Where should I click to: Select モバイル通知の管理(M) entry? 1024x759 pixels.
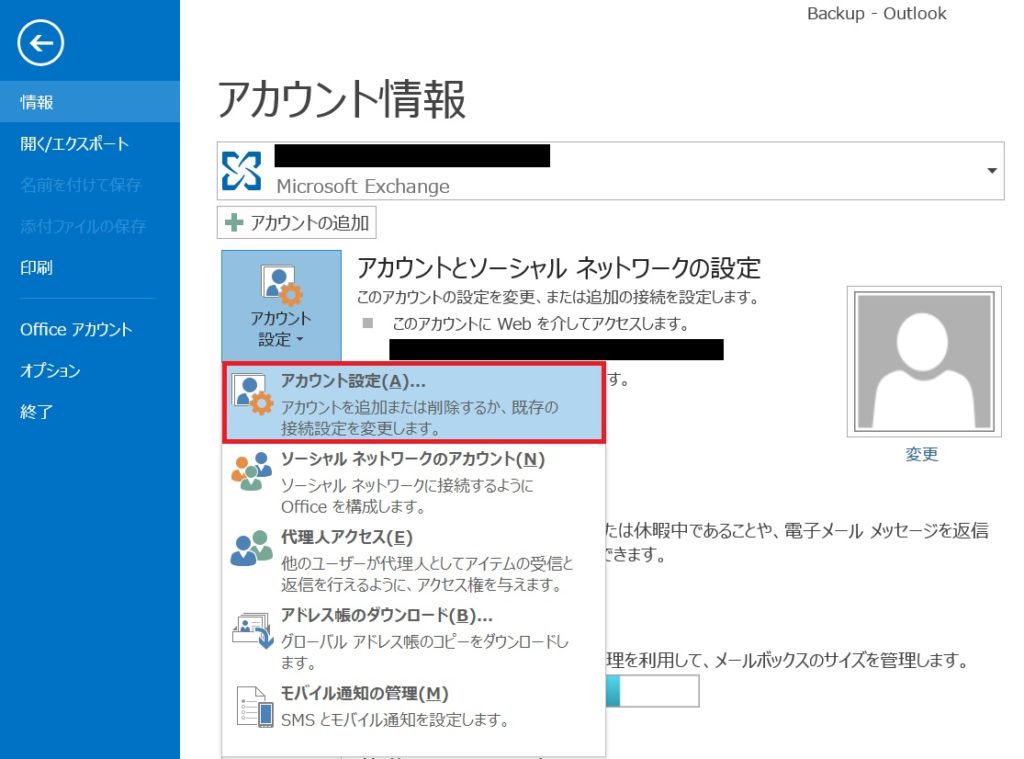click(x=414, y=706)
